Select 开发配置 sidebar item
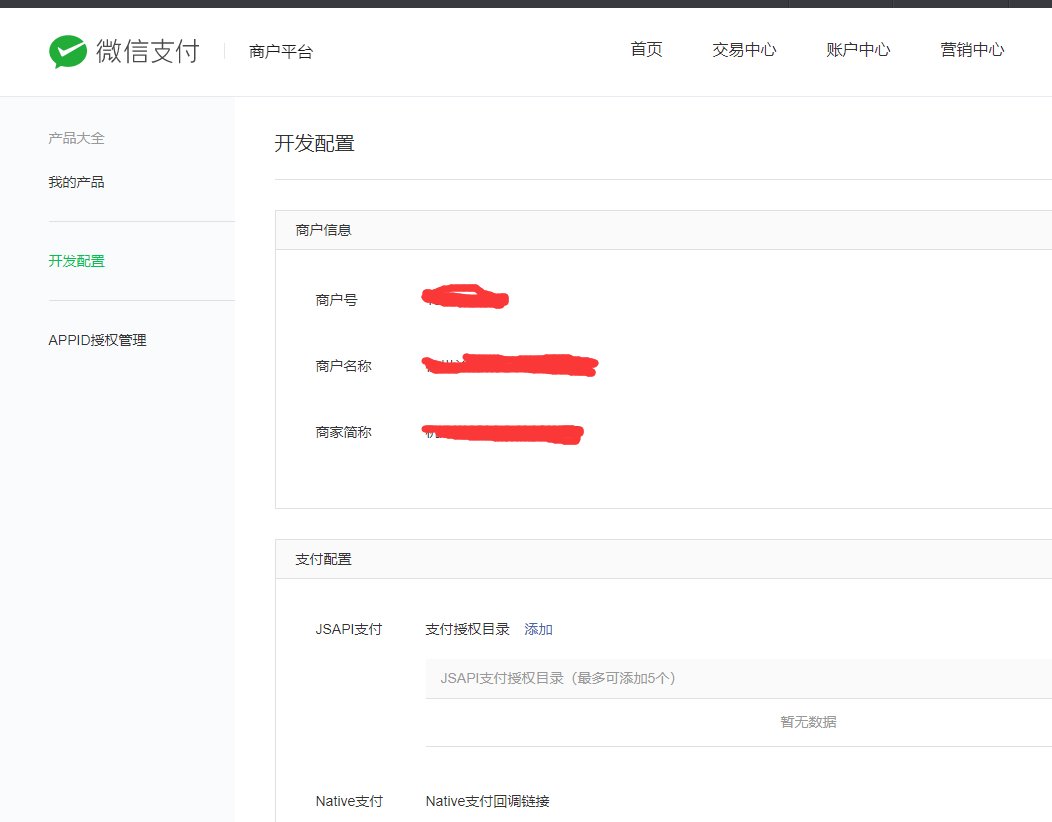 (x=76, y=261)
